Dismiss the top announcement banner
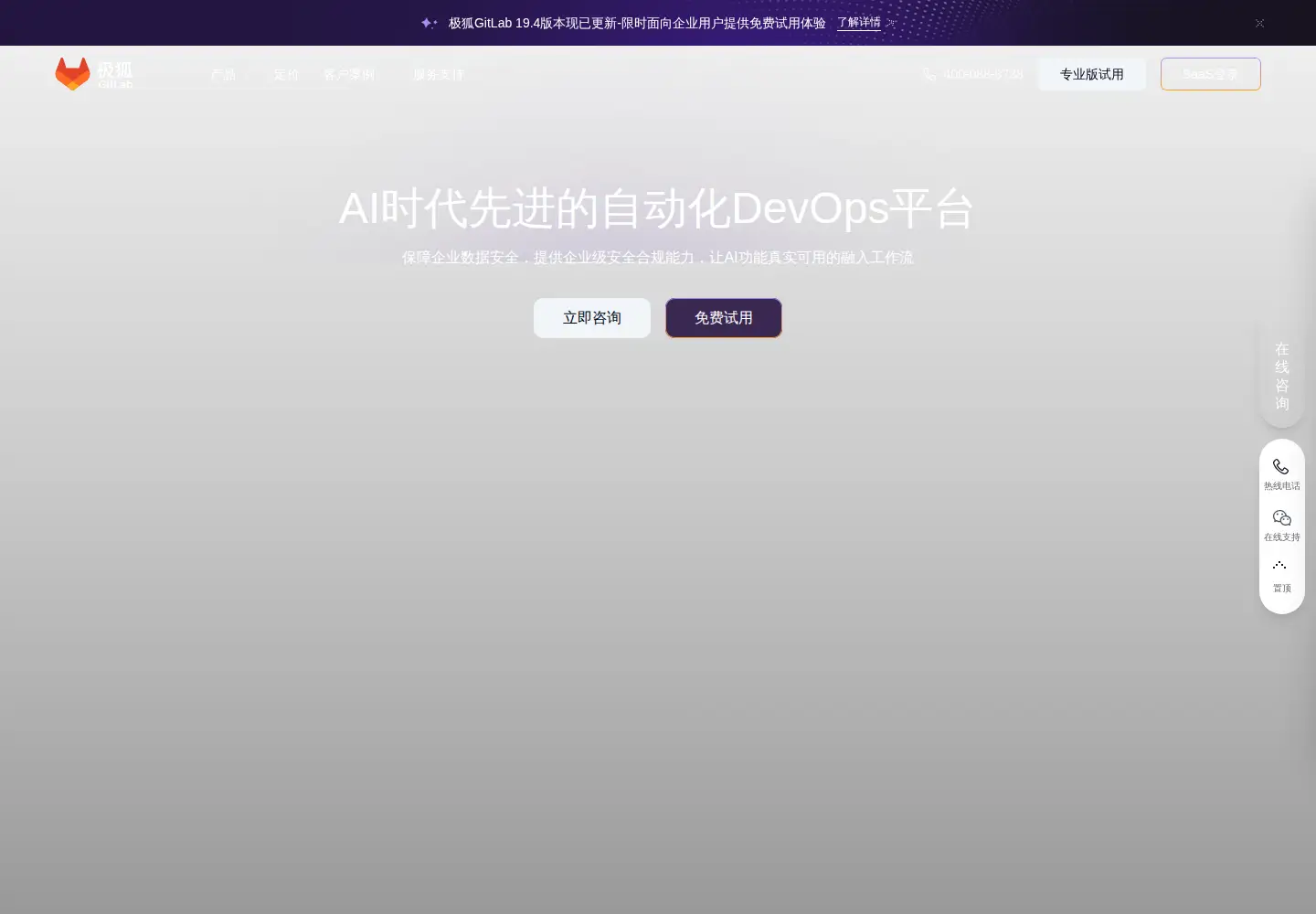The width and height of the screenshot is (1316, 914). pos(1259,23)
